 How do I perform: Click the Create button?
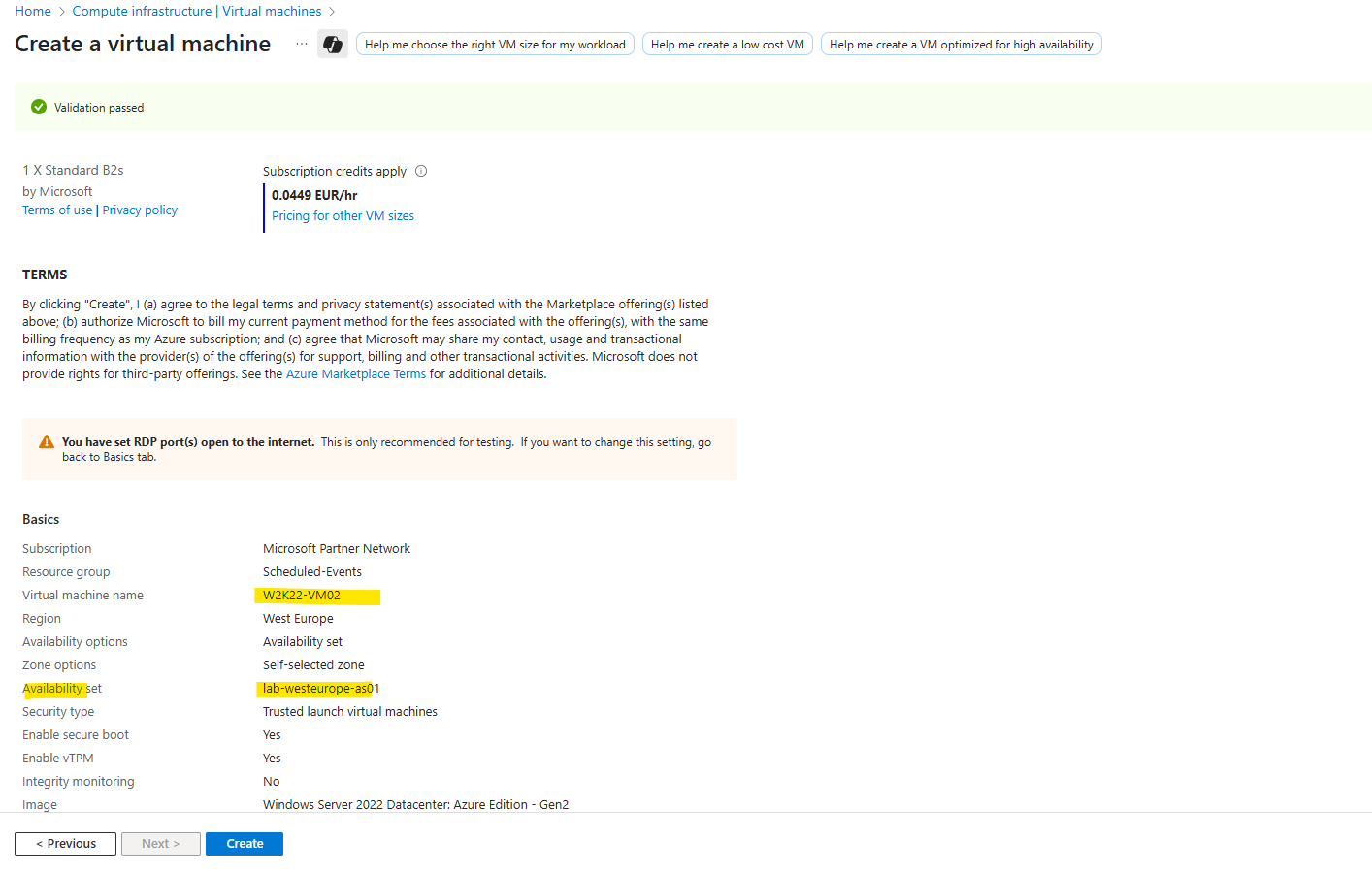(245, 844)
